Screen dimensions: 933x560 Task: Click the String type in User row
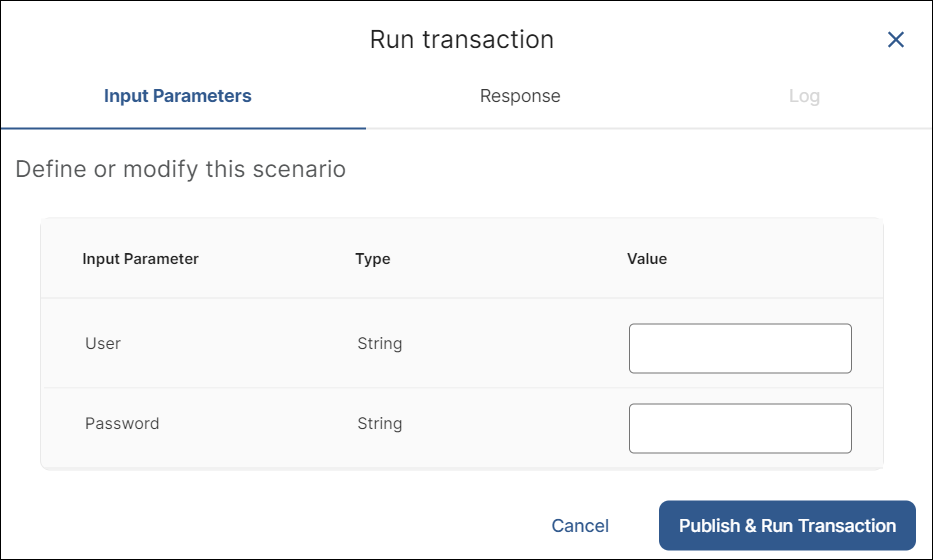[380, 343]
